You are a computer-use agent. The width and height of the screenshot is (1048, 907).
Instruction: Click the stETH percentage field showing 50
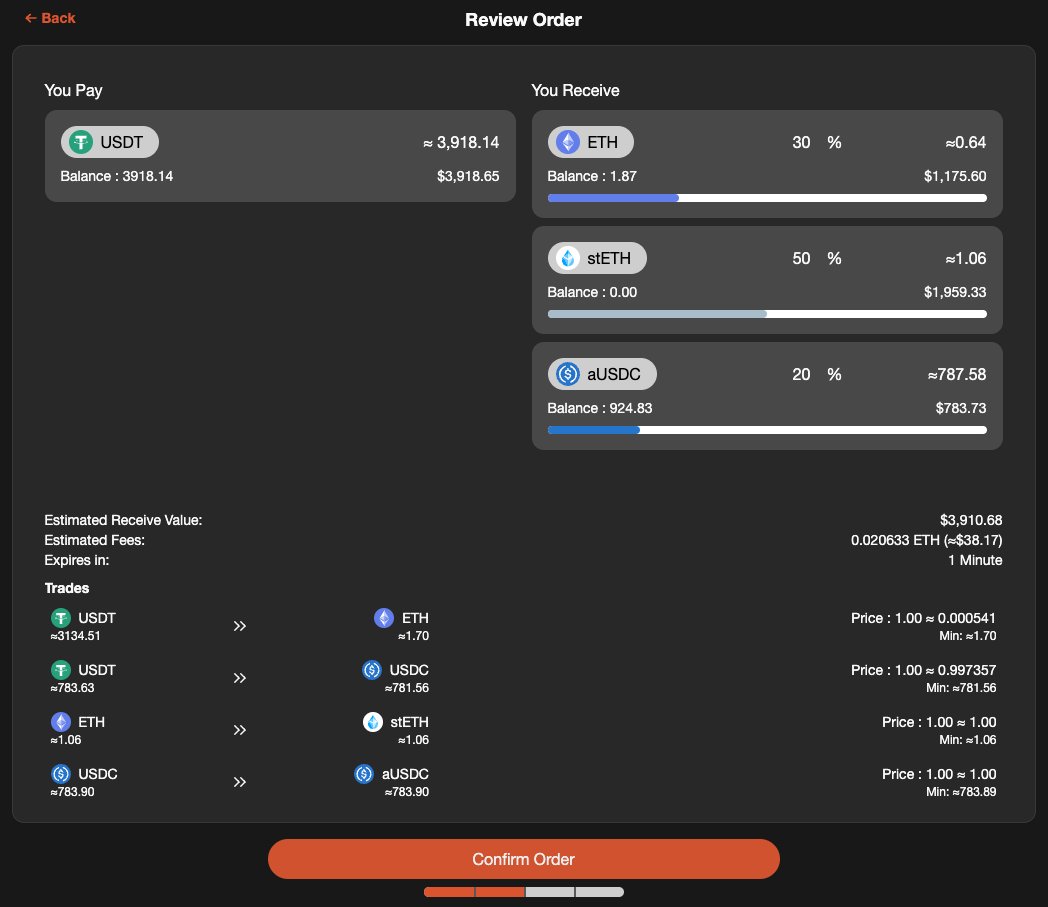[x=801, y=259]
